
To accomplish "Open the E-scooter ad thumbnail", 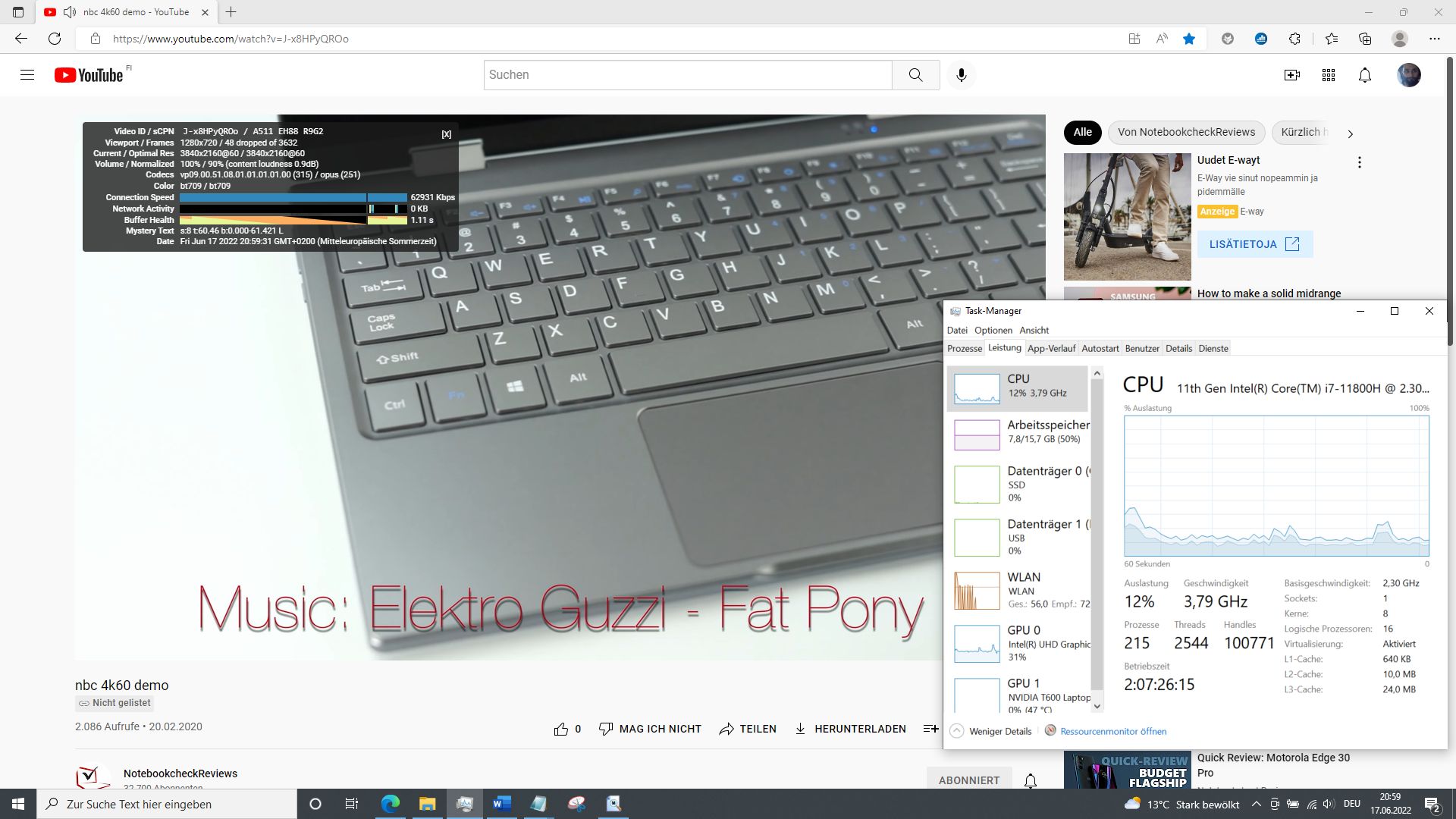I will (1127, 217).
